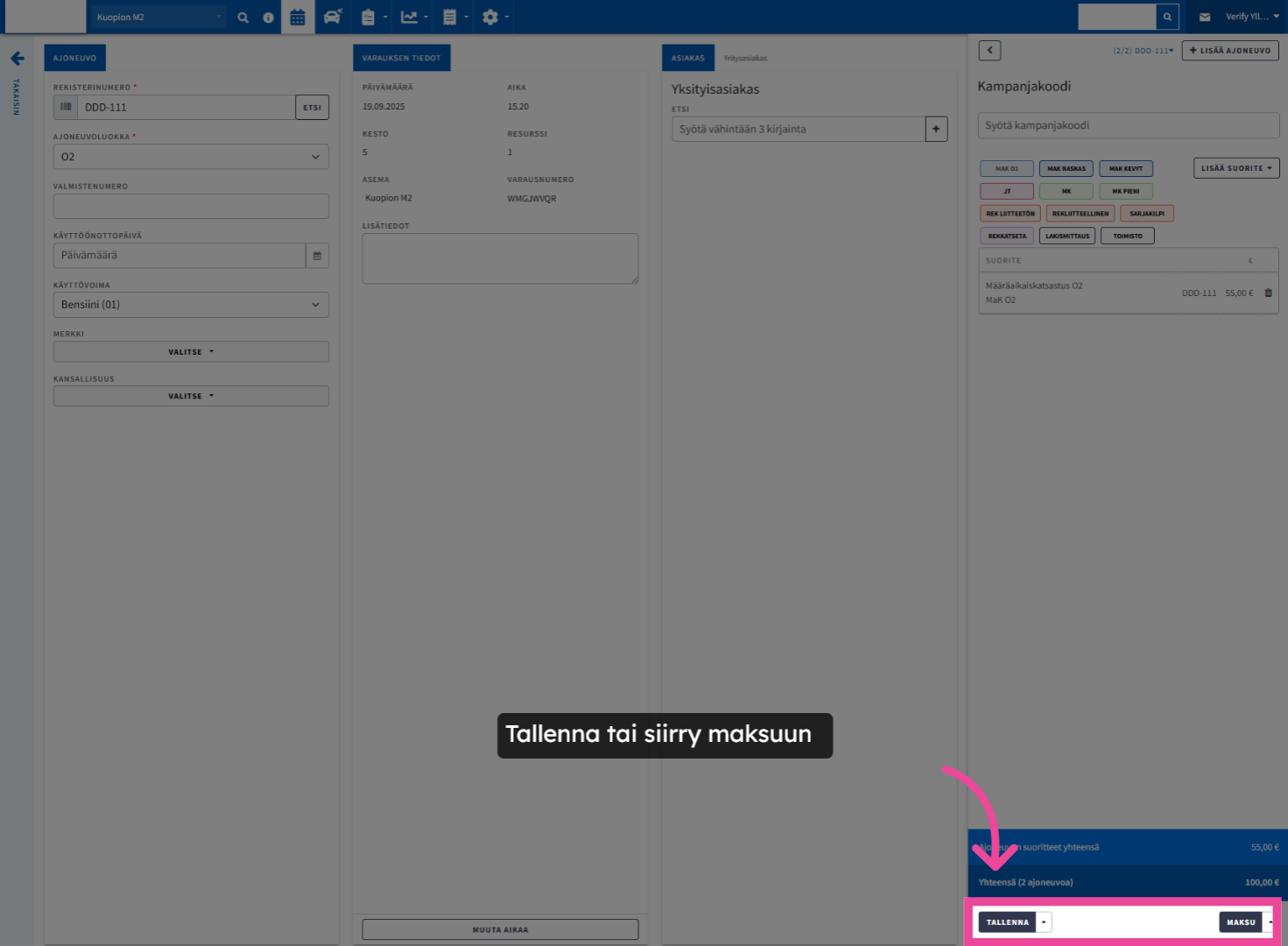Open the Kuopion M2 station selector
The image size is (1288, 946).
[158, 17]
